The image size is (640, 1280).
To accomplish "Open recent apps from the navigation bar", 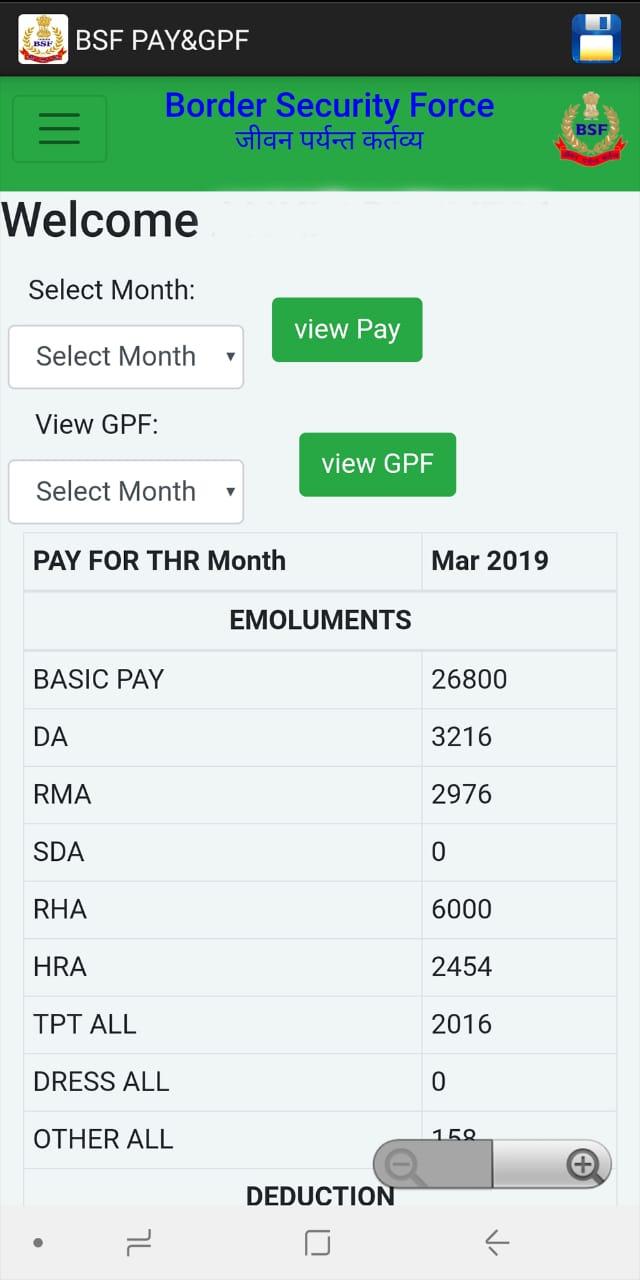I will pyautogui.click(x=140, y=1243).
